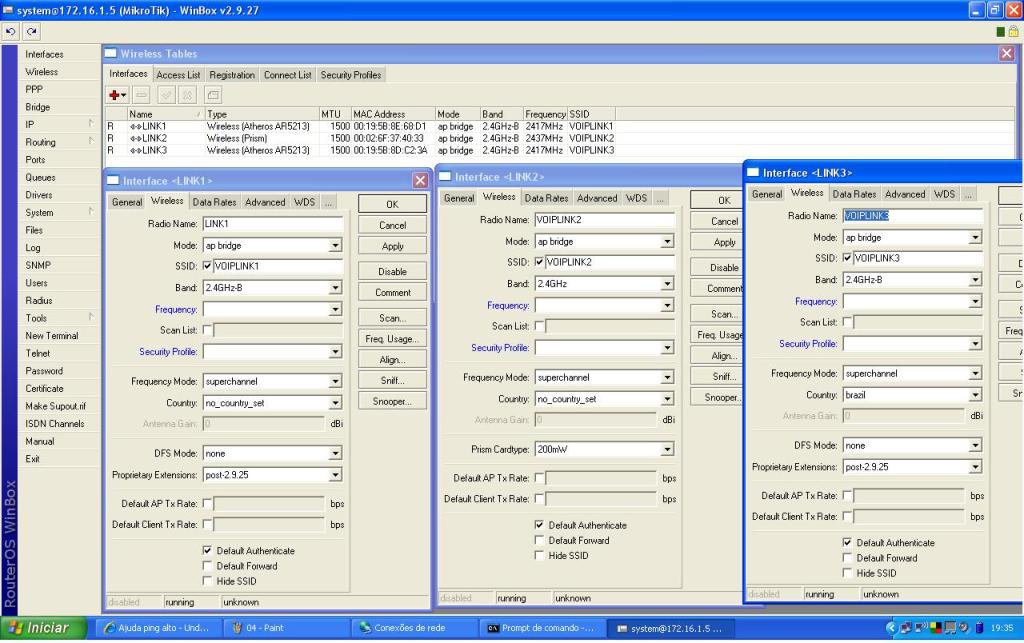Enable Hide SSID in the LINK1 window
Viewport: 1024px width, 643px height.
coord(208,581)
